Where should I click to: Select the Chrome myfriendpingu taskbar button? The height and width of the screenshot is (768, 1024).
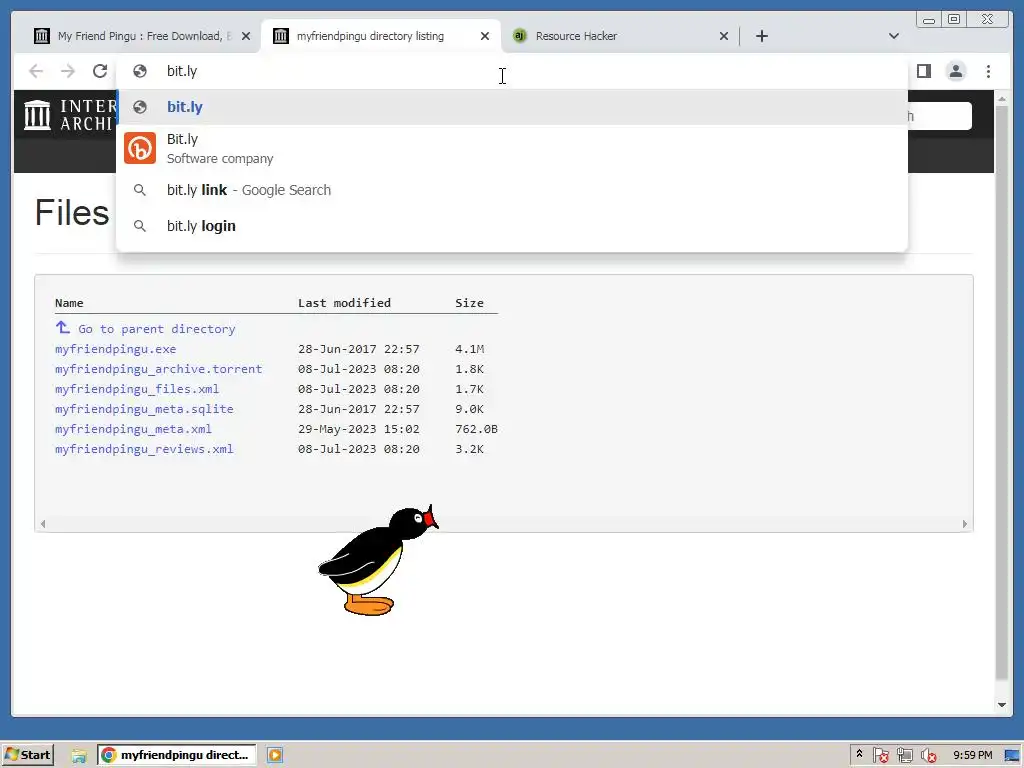[176, 755]
